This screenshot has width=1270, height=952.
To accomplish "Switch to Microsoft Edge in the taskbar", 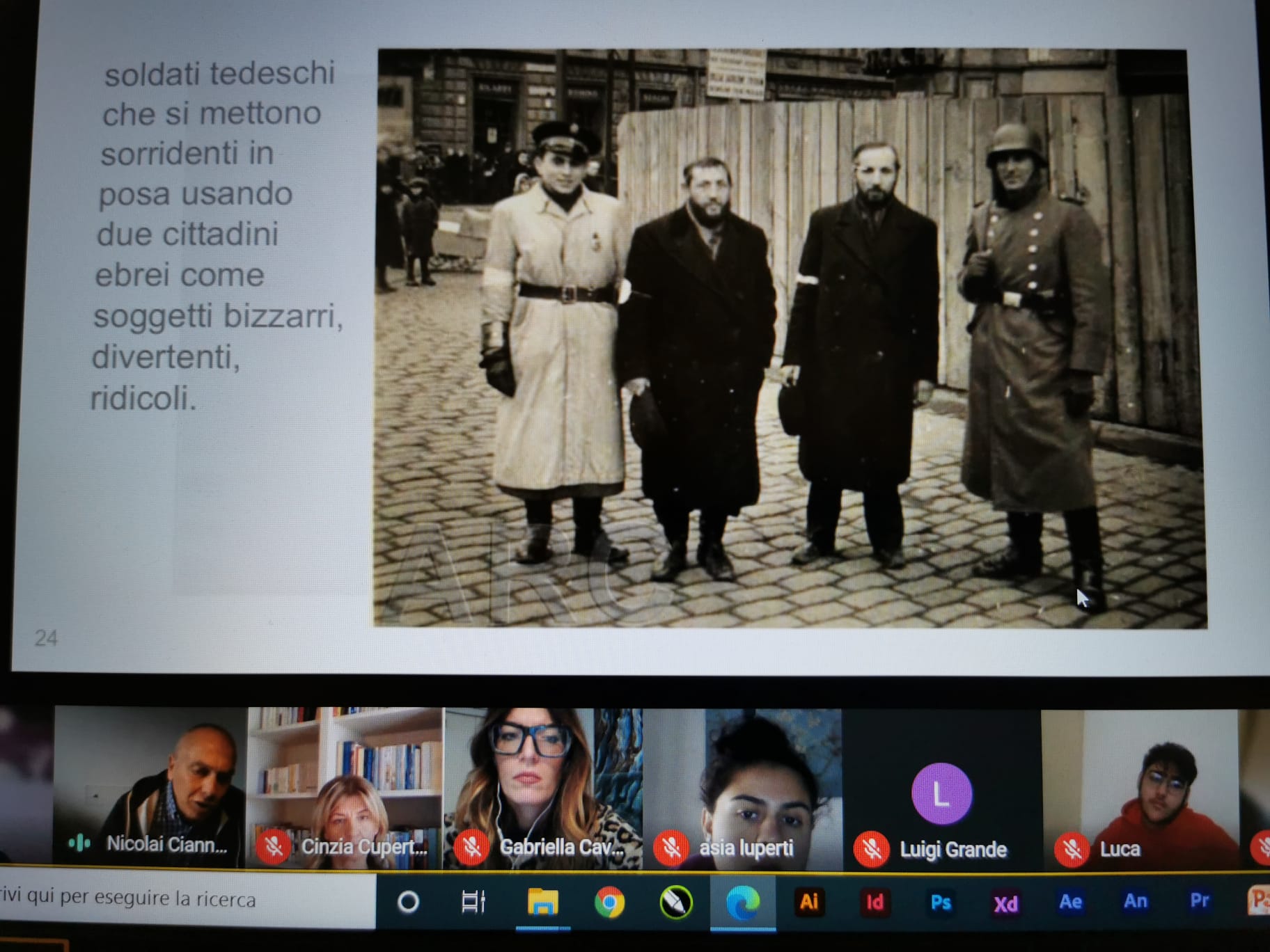I will (x=742, y=903).
